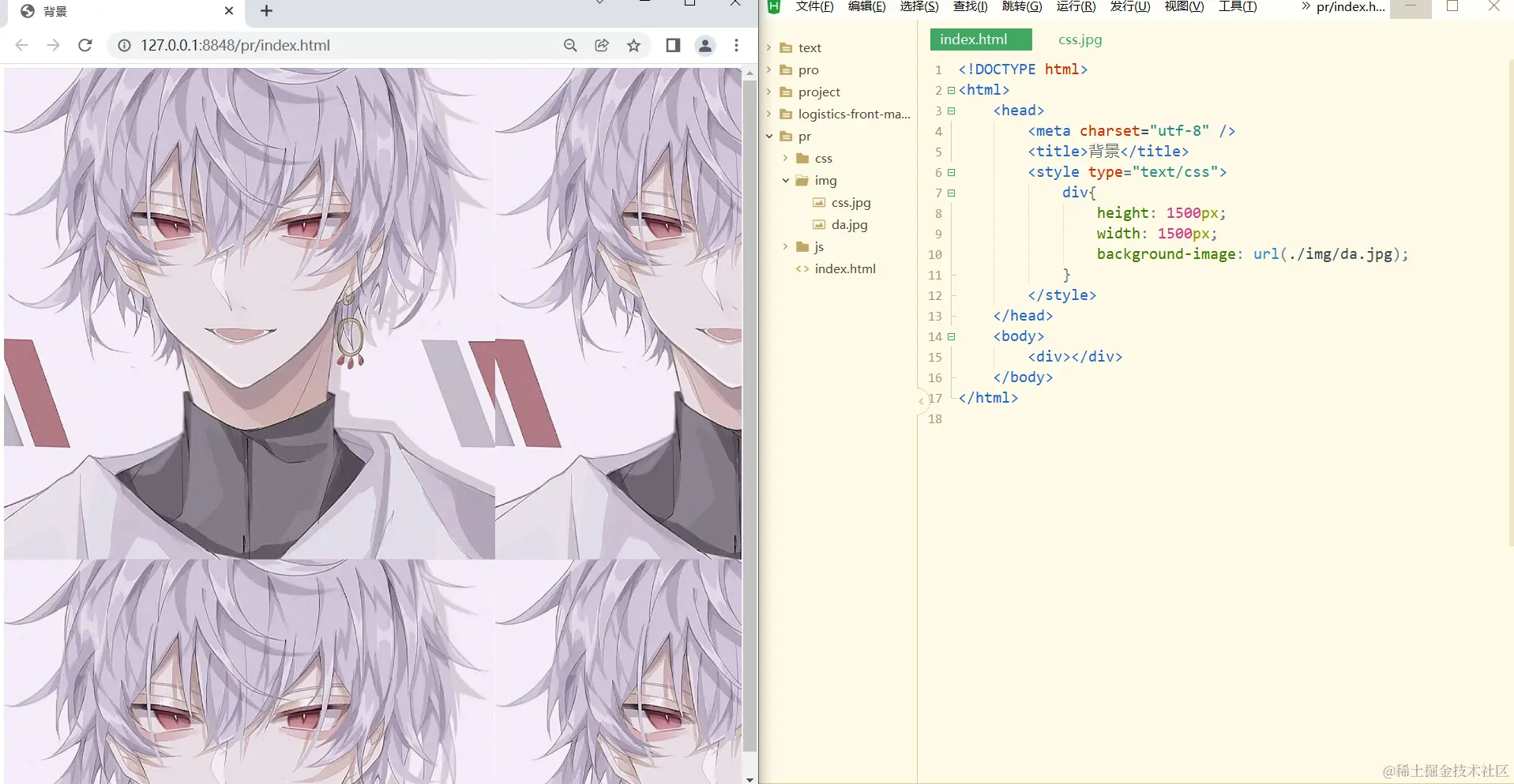Open the side panel icon
The width and height of the screenshot is (1514, 784).
point(672,45)
